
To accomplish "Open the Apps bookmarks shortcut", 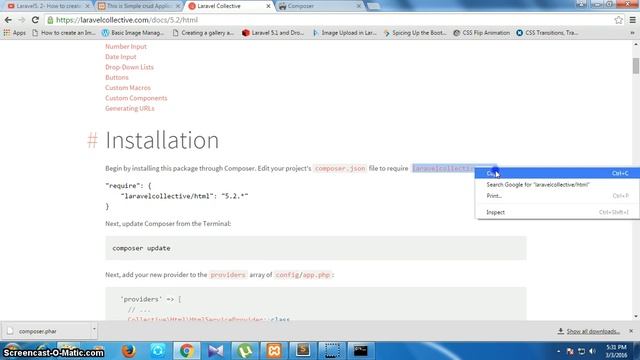I will click(x=14, y=33).
